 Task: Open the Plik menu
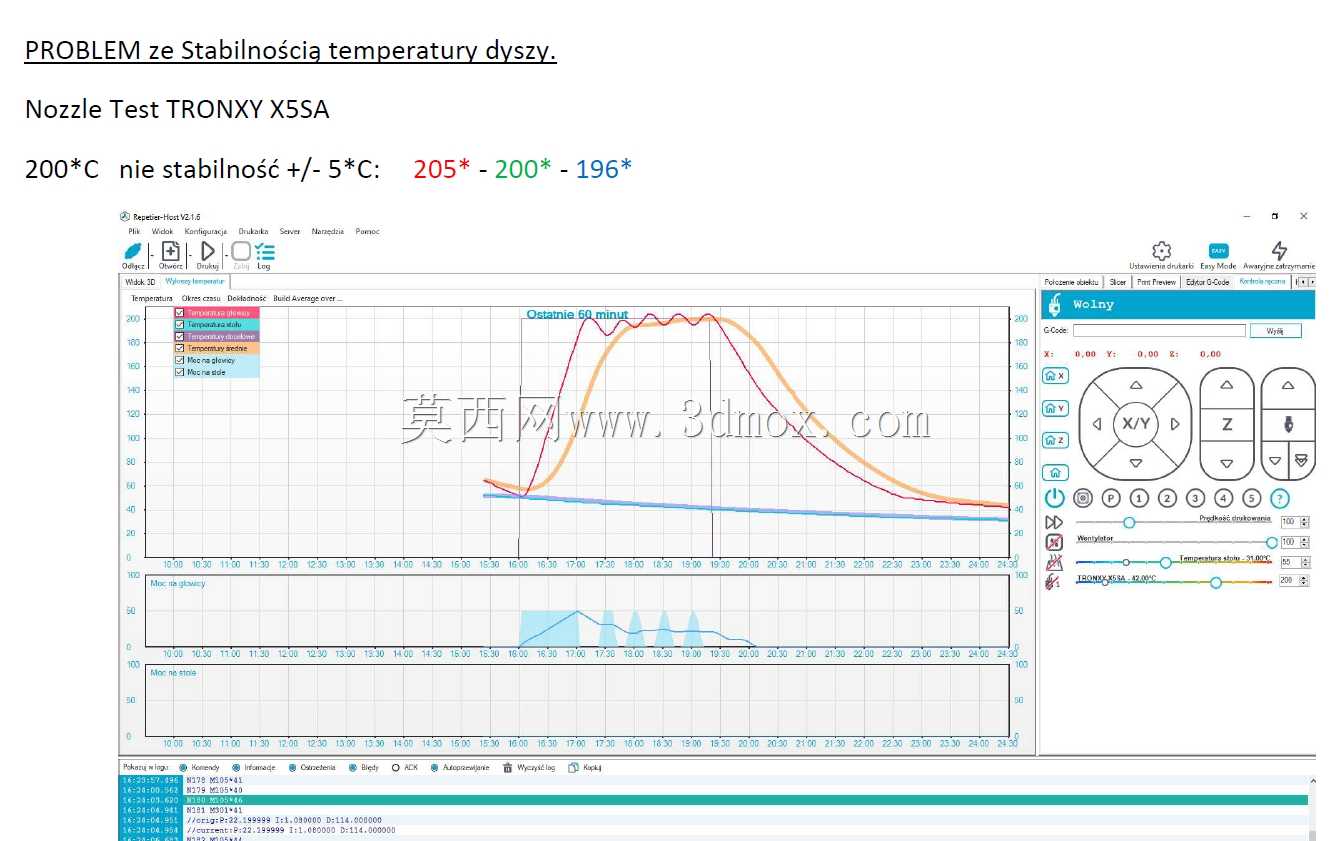coord(134,231)
